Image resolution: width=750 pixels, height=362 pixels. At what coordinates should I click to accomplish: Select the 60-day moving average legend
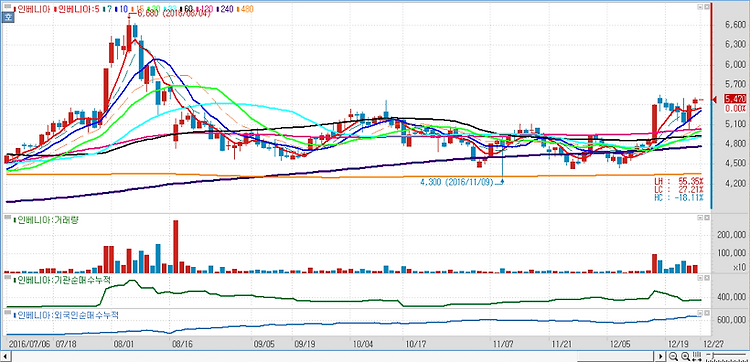(187, 9)
